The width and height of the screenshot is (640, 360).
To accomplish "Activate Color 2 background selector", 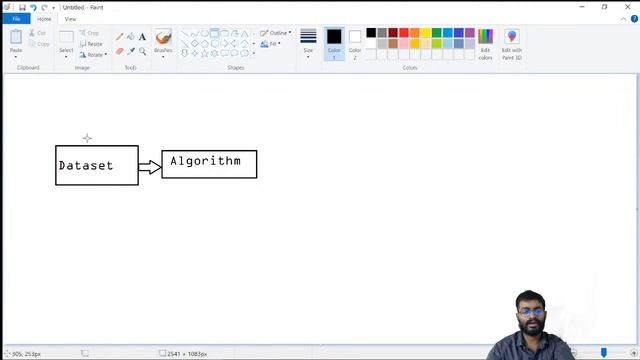I will pos(355,44).
